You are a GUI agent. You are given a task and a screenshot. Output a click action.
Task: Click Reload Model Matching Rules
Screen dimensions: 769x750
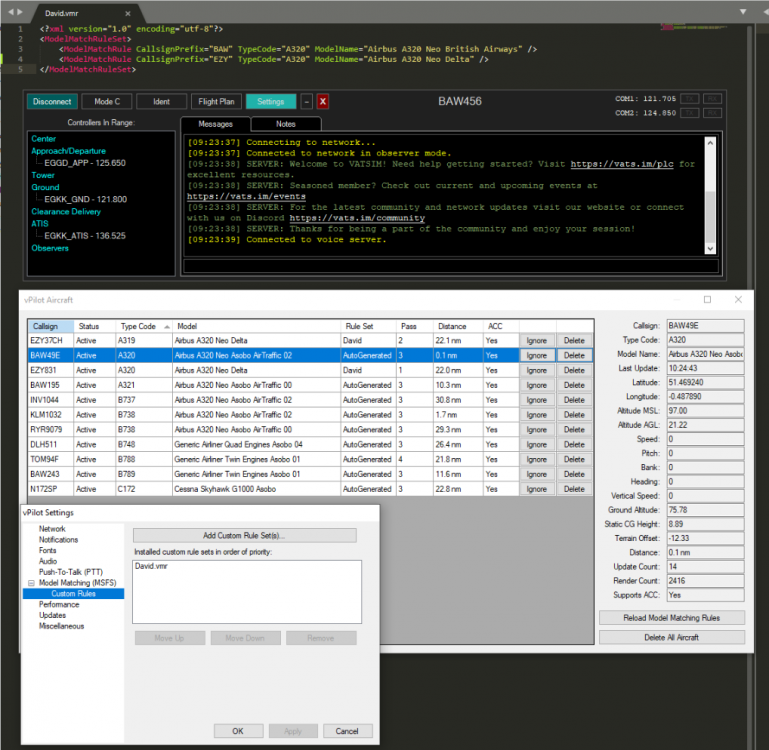tap(671, 617)
